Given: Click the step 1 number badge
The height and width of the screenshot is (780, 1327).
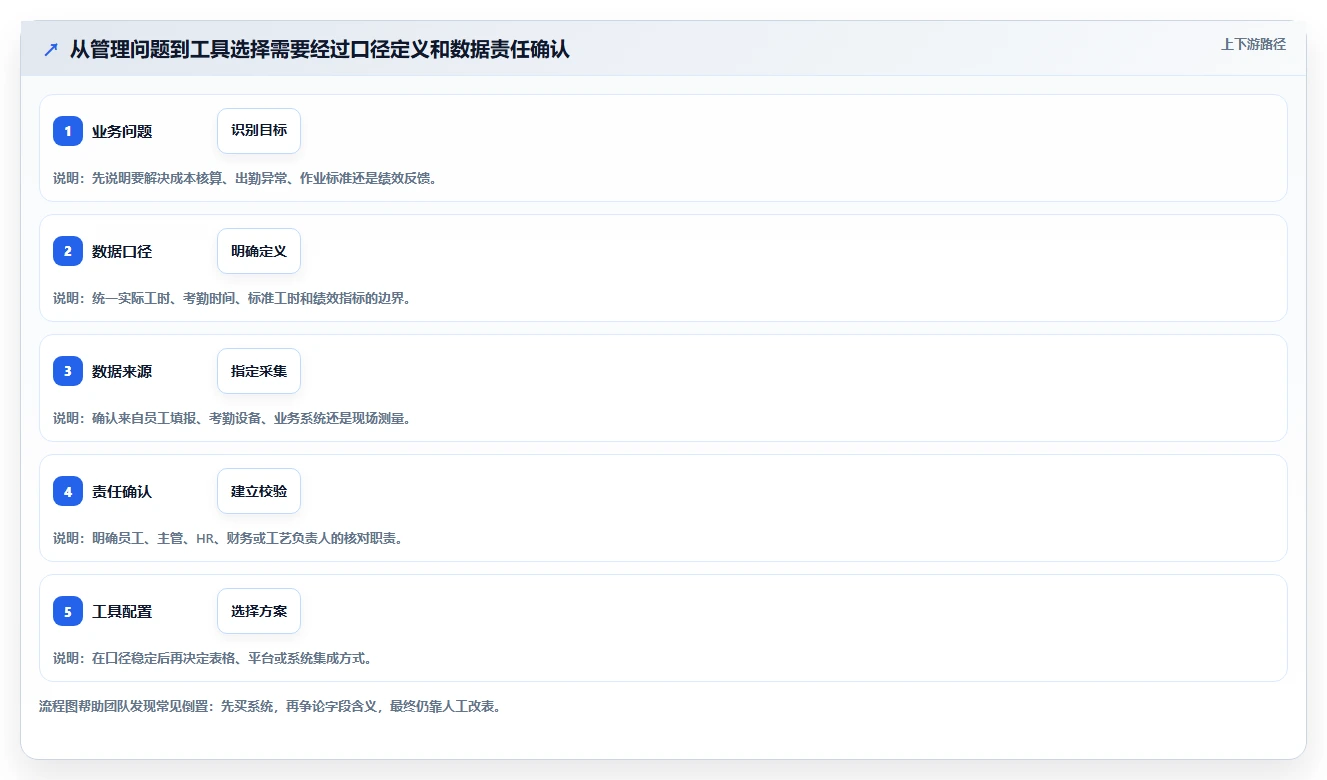Looking at the screenshot, I should pos(68,131).
